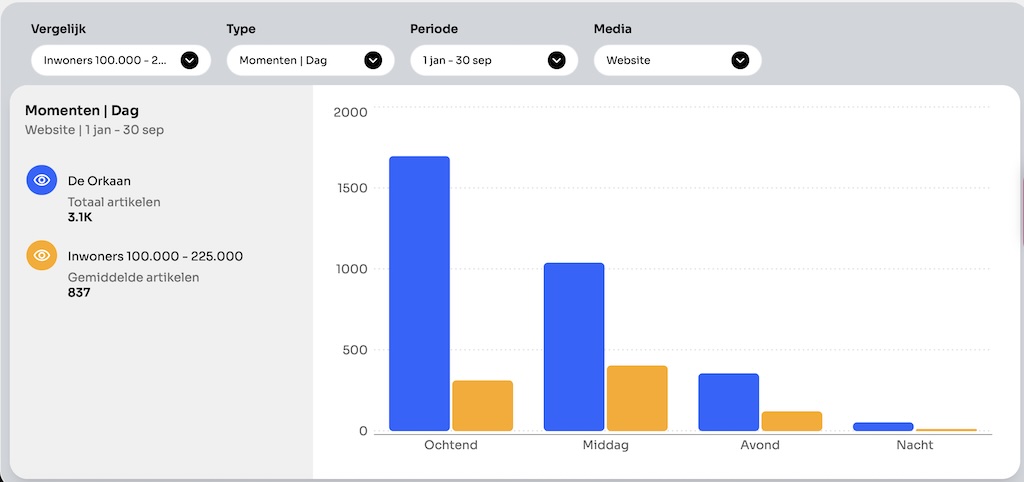1024x482 pixels.
Task: Click the Inwoners 100.000 - 225.000 legend label
Action: 155,256
